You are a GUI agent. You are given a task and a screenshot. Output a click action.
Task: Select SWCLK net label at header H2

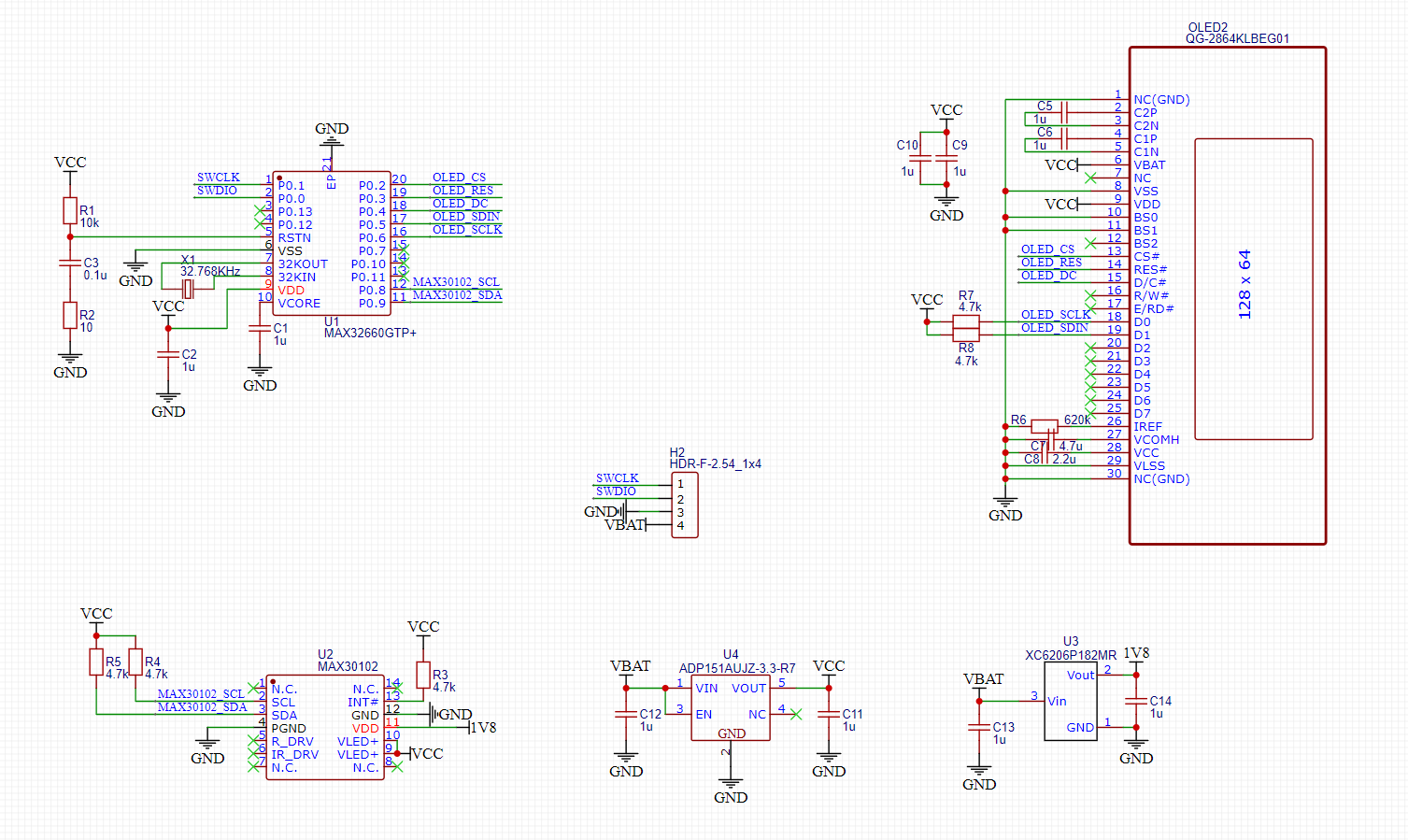click(x=618, y=478)
